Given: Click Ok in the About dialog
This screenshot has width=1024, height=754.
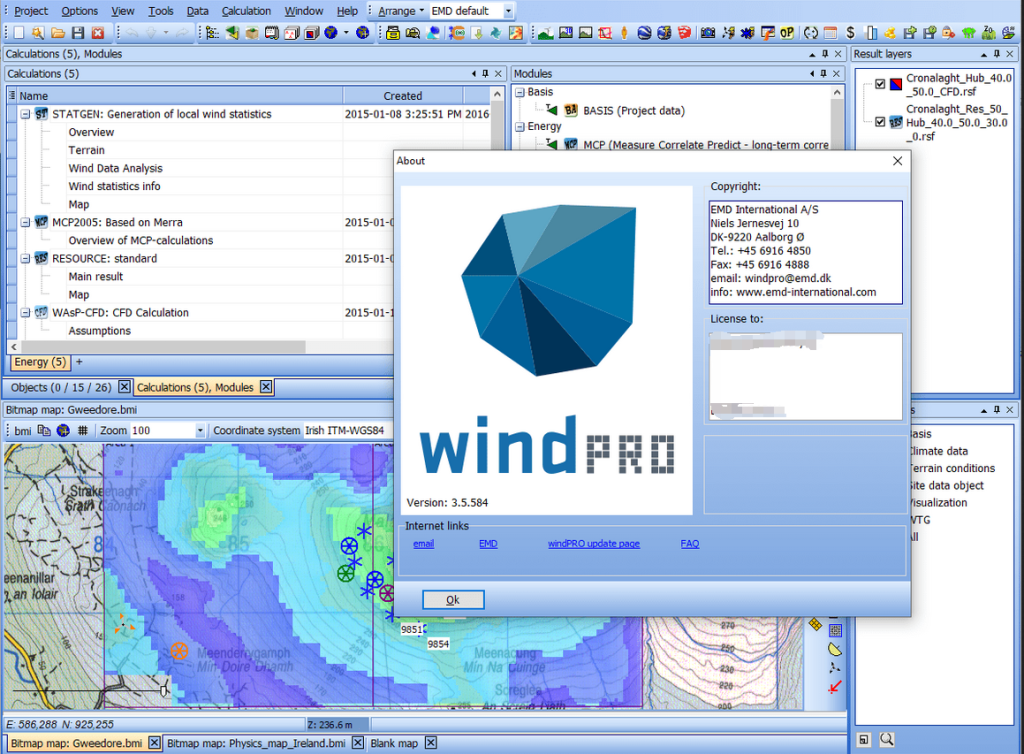Looking at the screenshot, I should pos(453,599).
